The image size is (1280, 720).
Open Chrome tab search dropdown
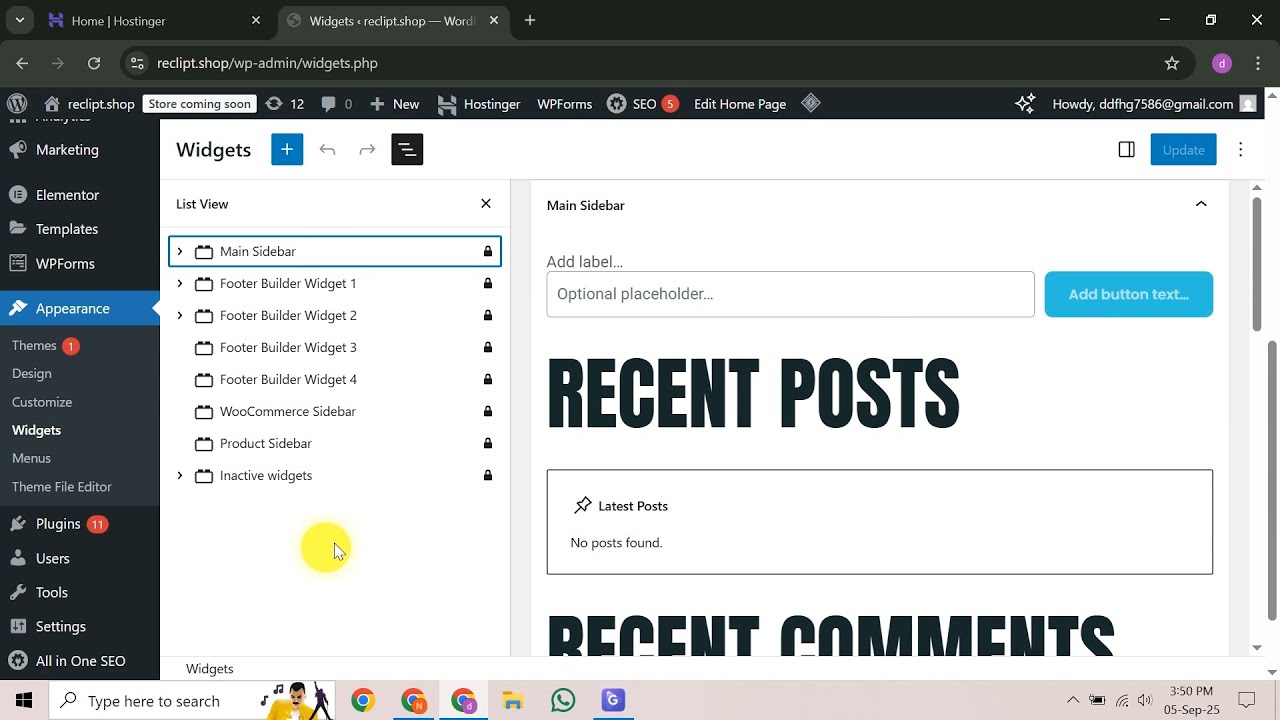coord(19,20)
